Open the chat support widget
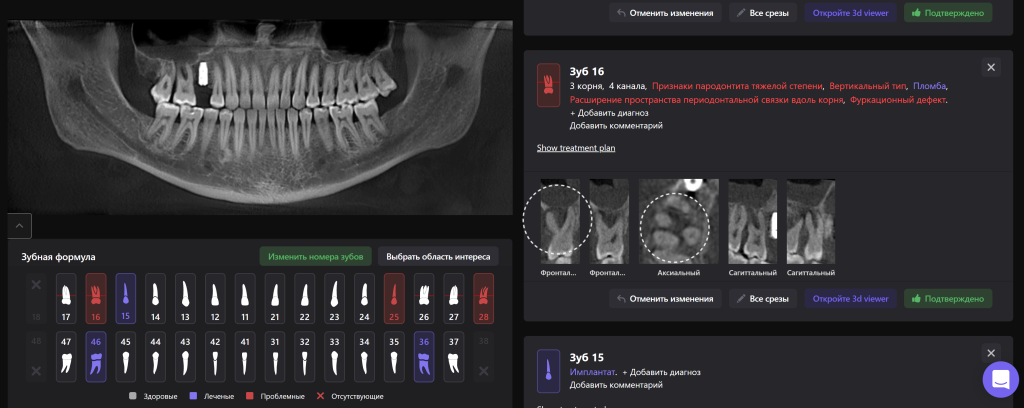Screen dimensions: 1024x408 tap(1000, 380)
